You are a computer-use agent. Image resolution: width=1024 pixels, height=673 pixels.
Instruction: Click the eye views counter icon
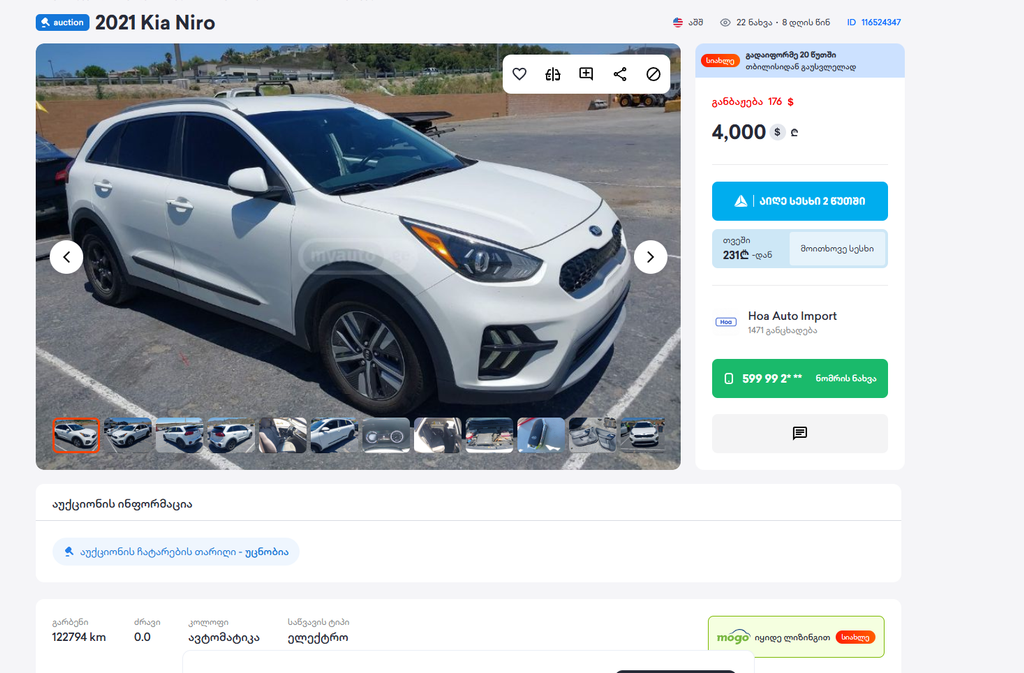tap(725, 22)
